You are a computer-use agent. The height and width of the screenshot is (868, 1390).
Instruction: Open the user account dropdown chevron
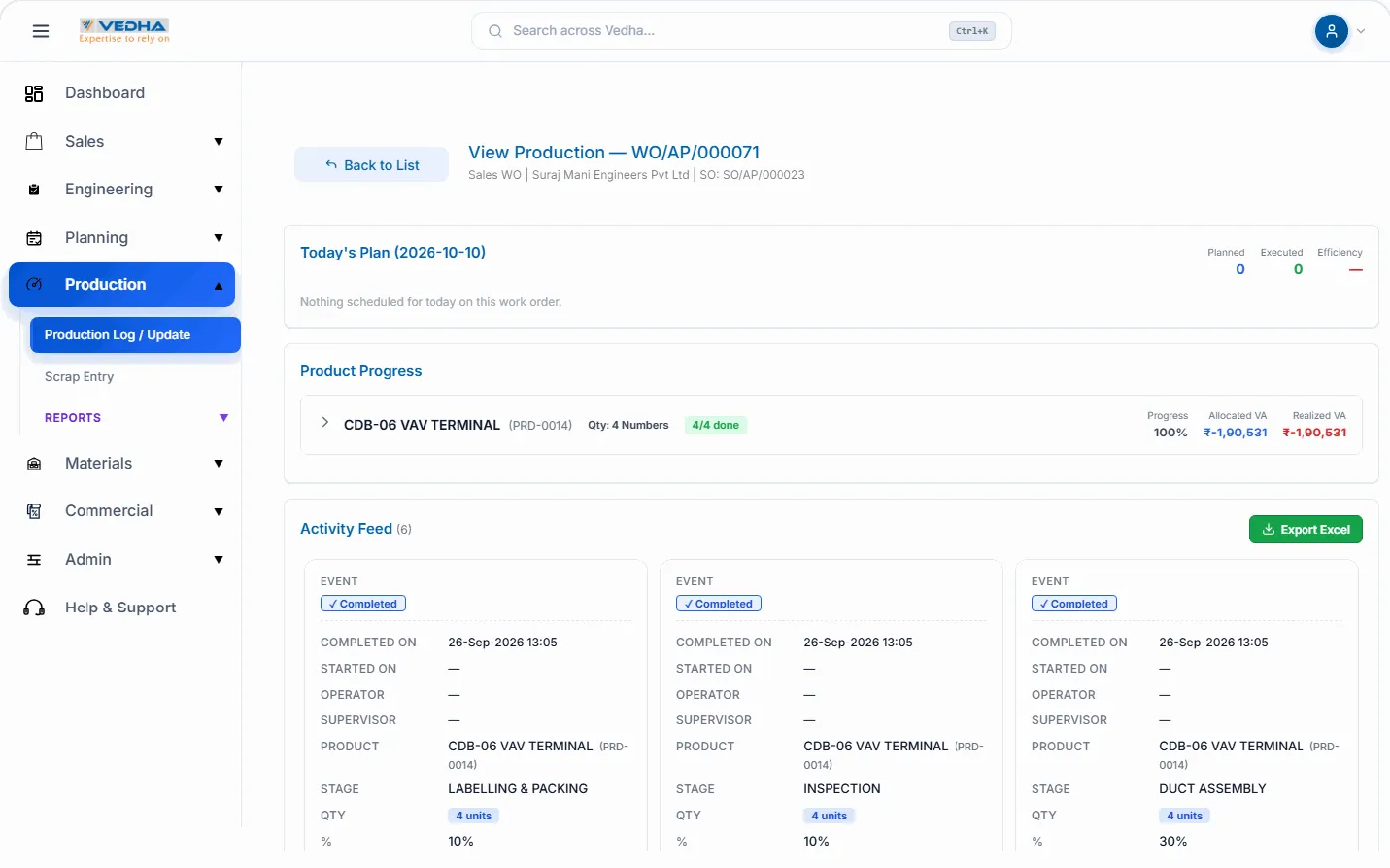1361,31
